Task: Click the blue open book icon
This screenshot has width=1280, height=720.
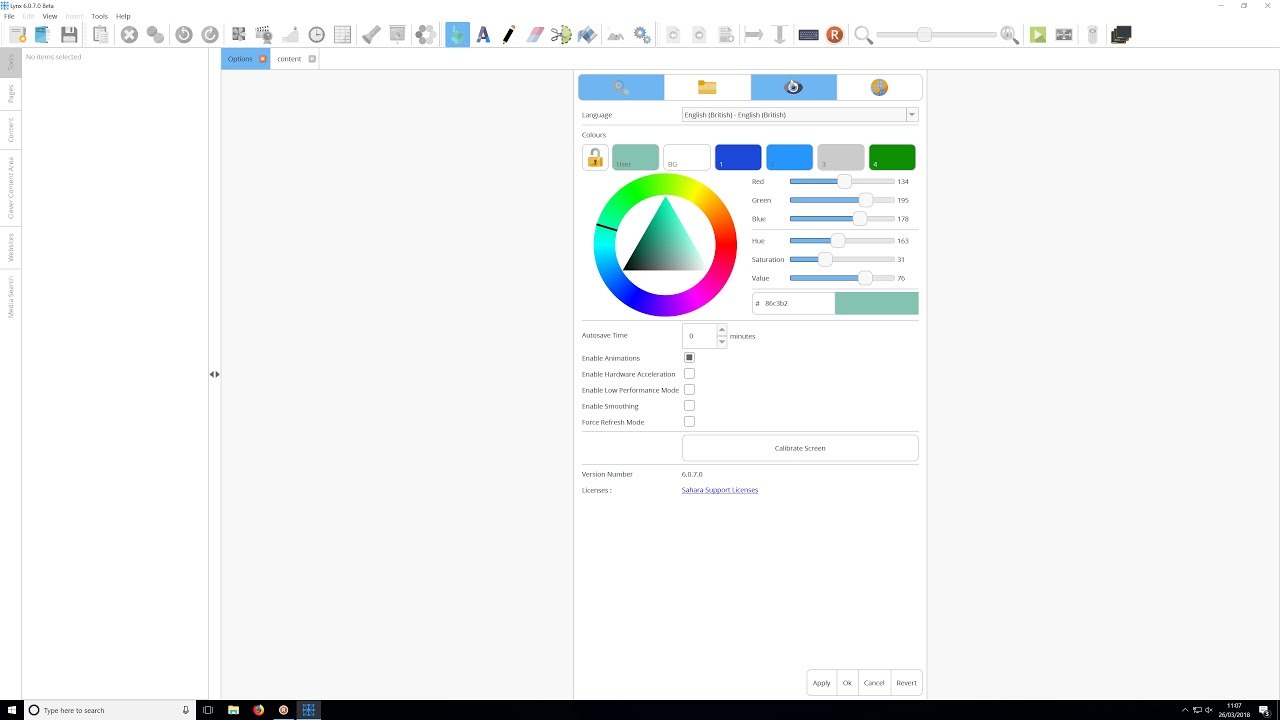Action: click(x=42, y=35)
